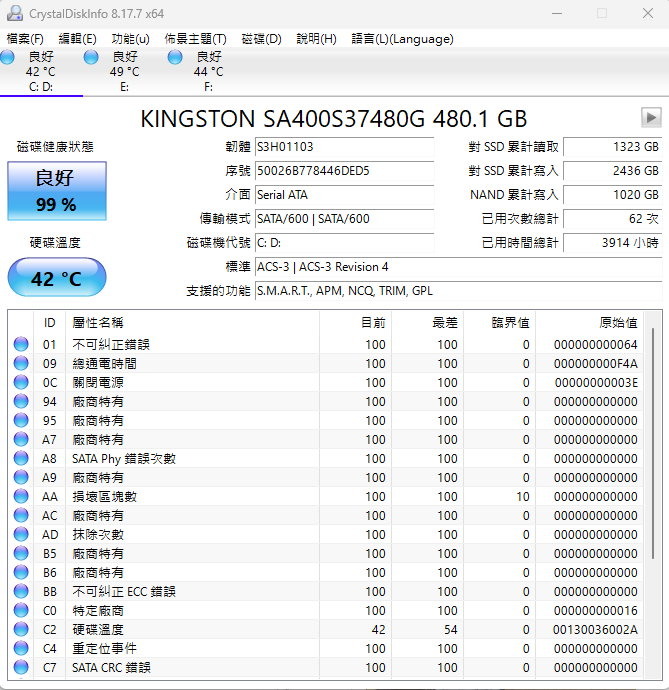Select the 總通電時間 attribute name

coord(104,363)
